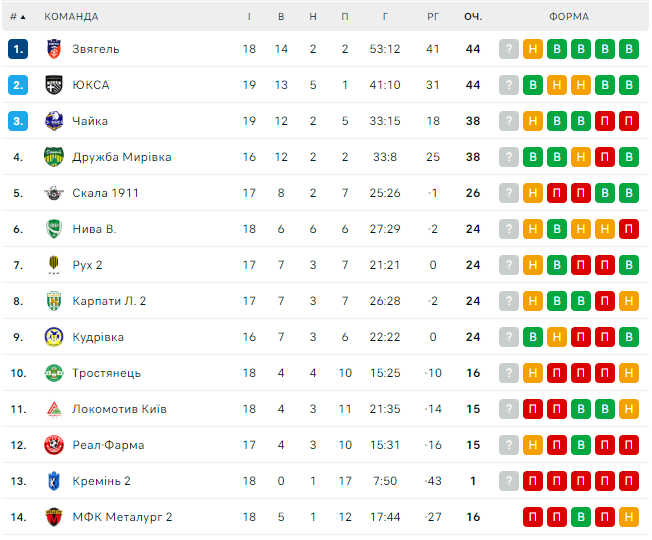Sort standings by ОЧ. points column
Viewport: 652px width, 540px height.
[473, 17]
